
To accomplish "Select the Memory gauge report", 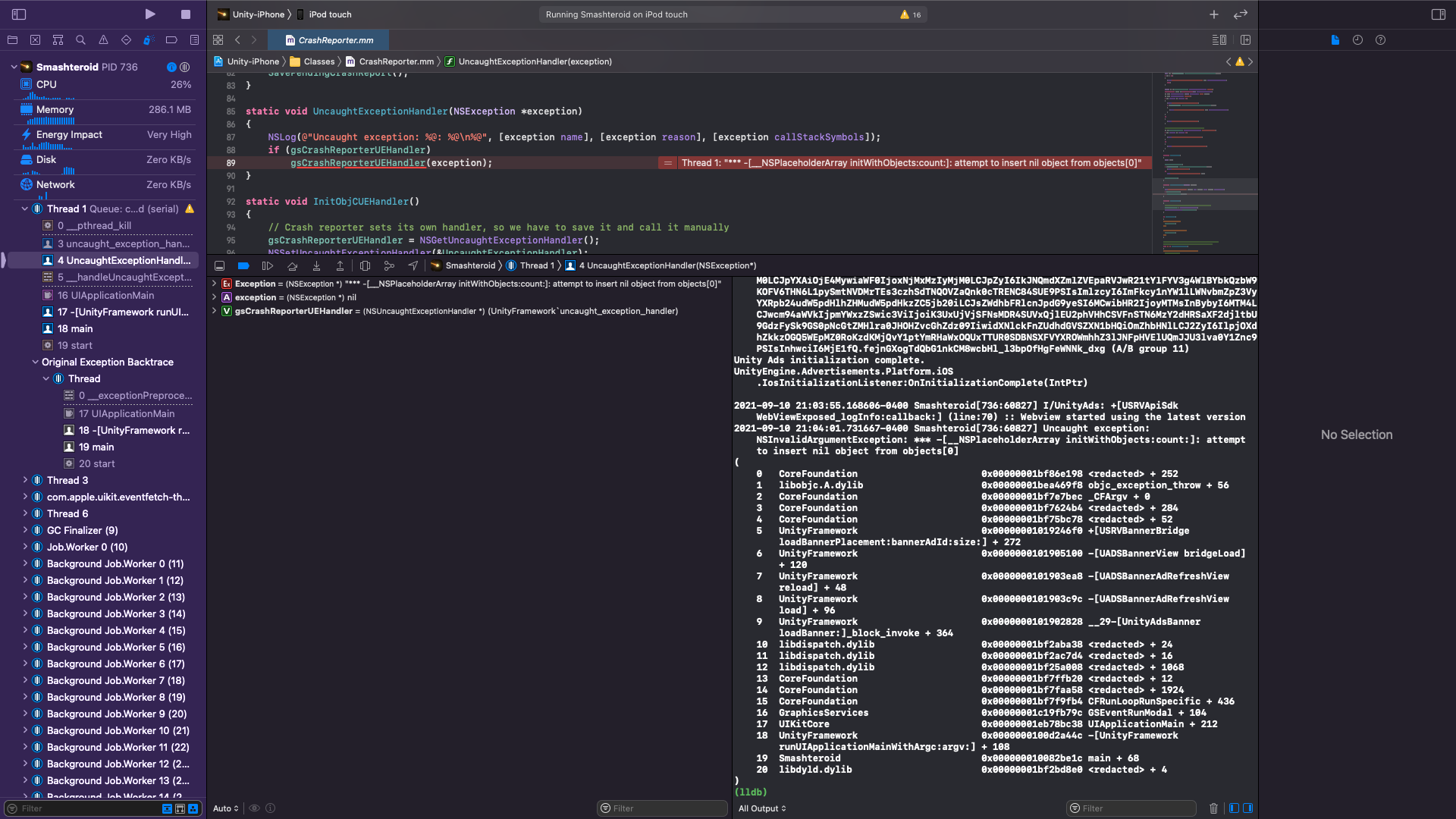I will tap(55, 109).
